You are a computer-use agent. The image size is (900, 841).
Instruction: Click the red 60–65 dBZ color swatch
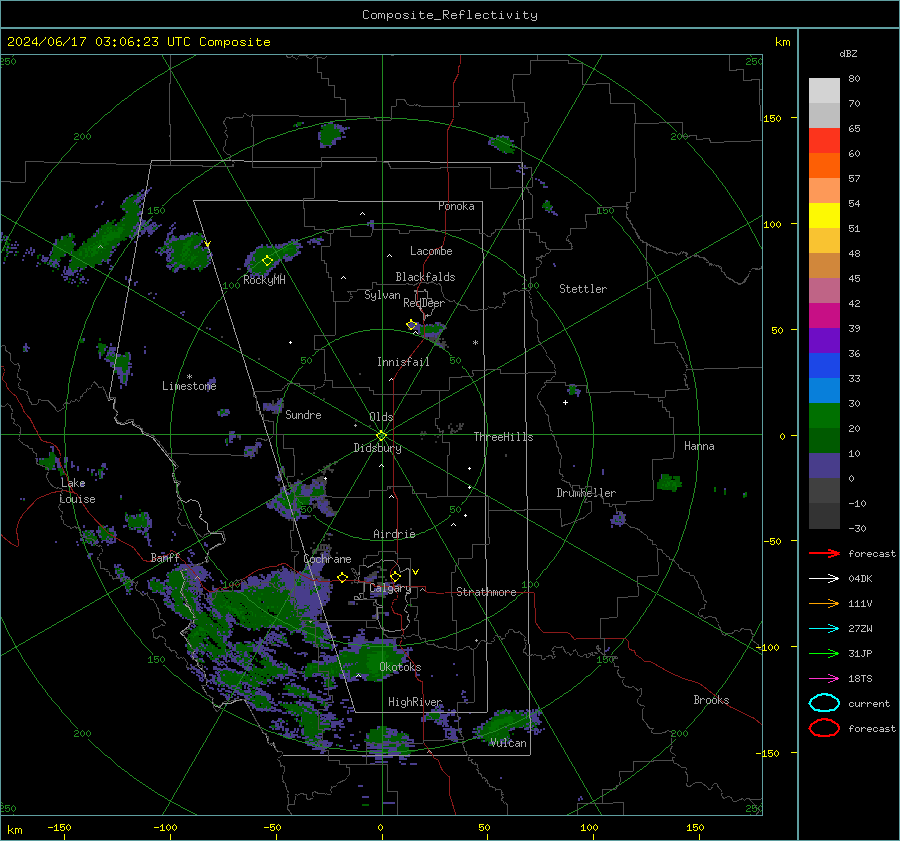824,141
